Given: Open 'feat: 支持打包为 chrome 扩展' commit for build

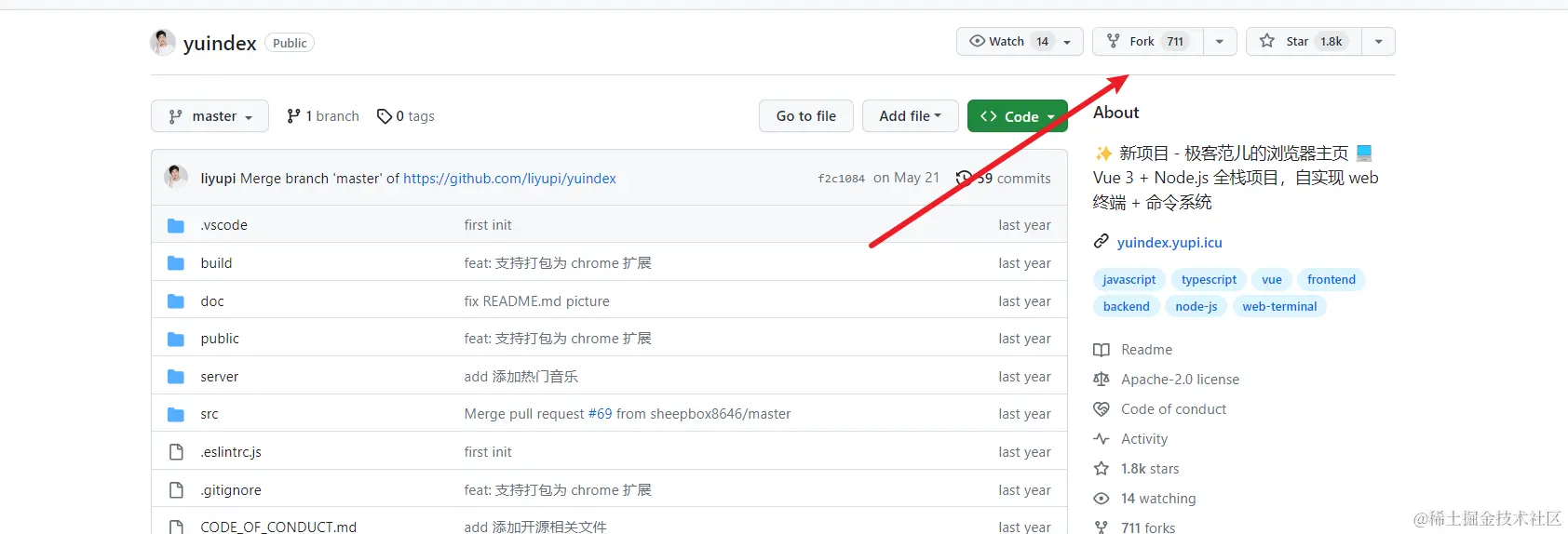Looking at the screenshot, I should [558, 263].
